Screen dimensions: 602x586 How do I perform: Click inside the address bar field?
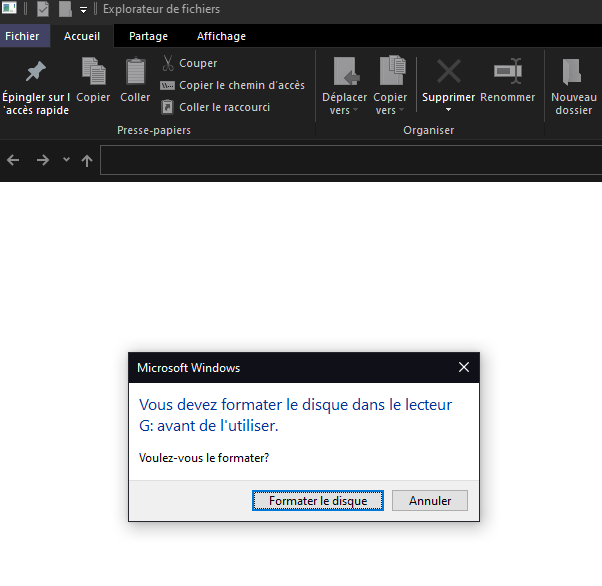point(351,160)
